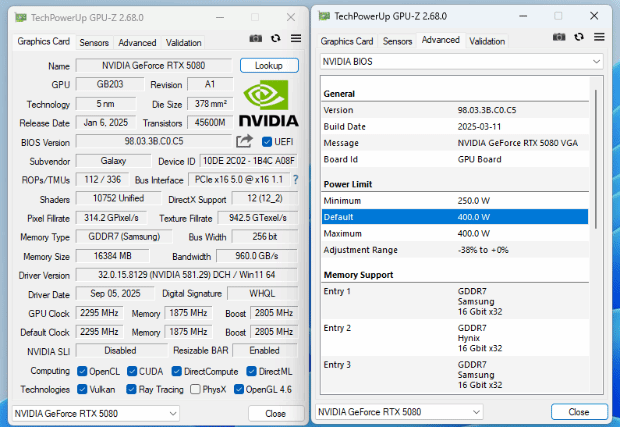The height and width of the screenshot is (427, 620).
Task: Click the vertical scrollbar in the Advanced list
Action: click(598, 200)
